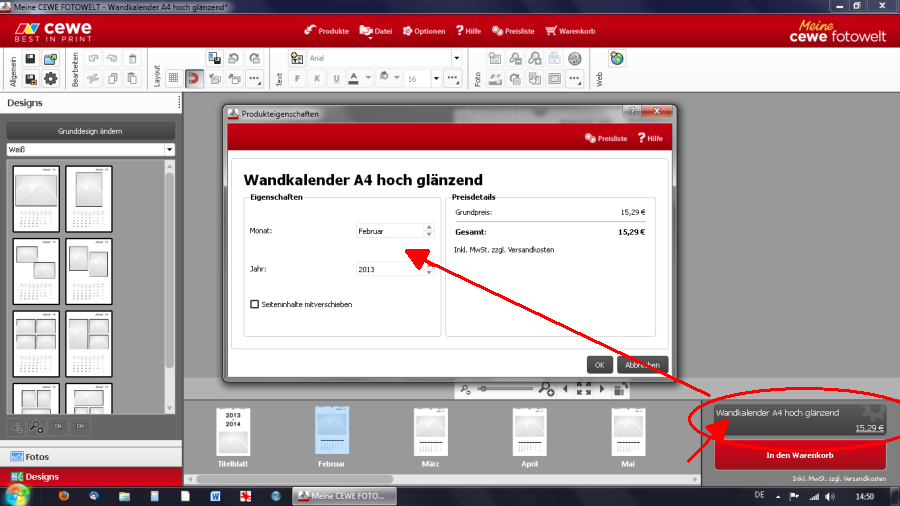Click the zoom-in magnifier icon
900x506 pixels.
(x=546, y=388)
